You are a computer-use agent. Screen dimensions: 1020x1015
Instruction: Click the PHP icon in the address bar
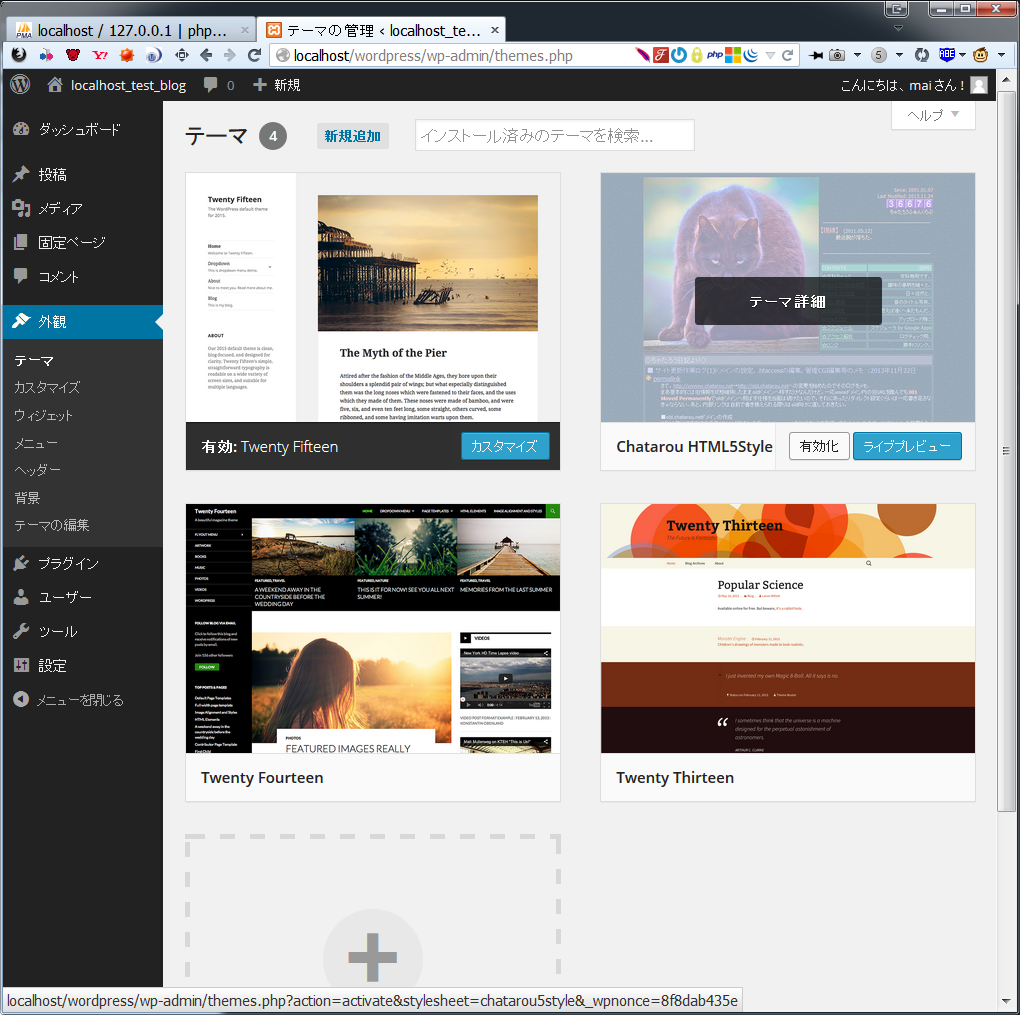[715, 55]
